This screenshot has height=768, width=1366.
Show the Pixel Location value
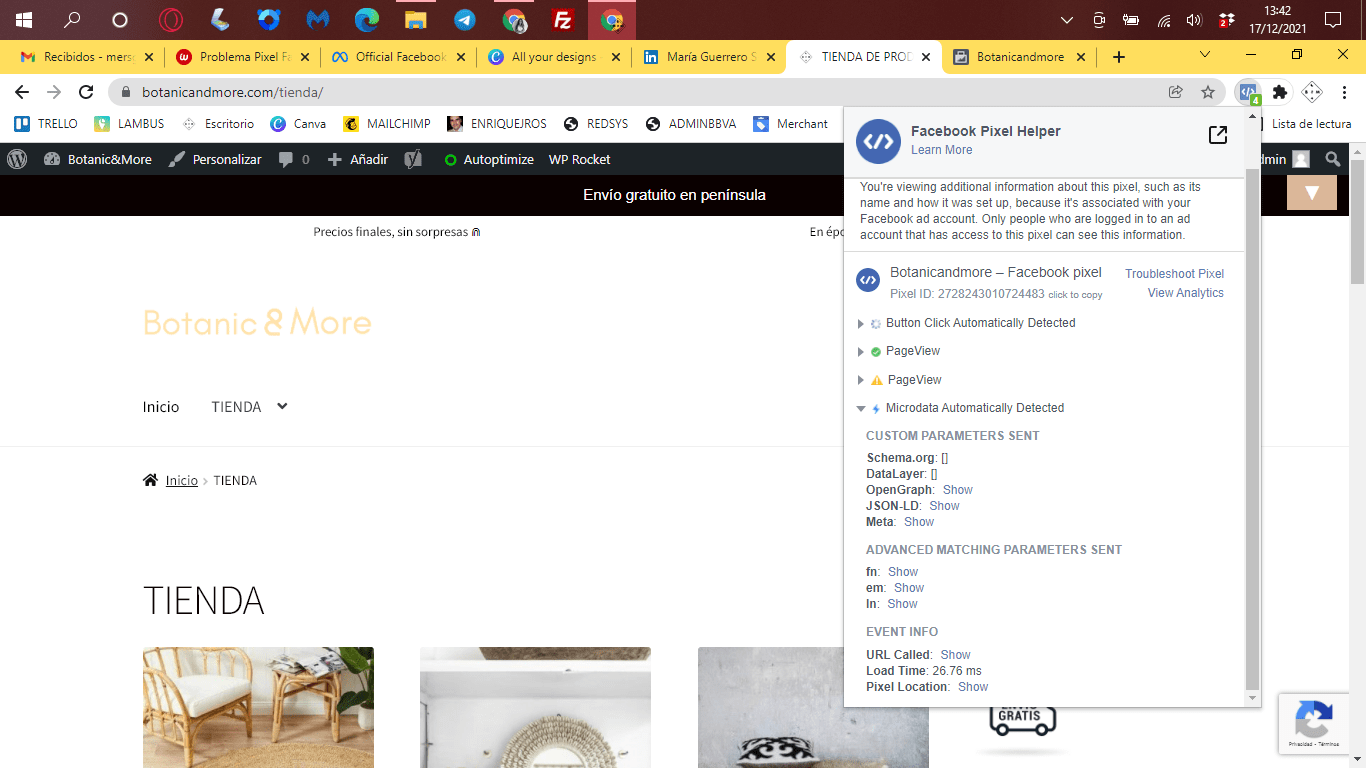click(973, 687)
